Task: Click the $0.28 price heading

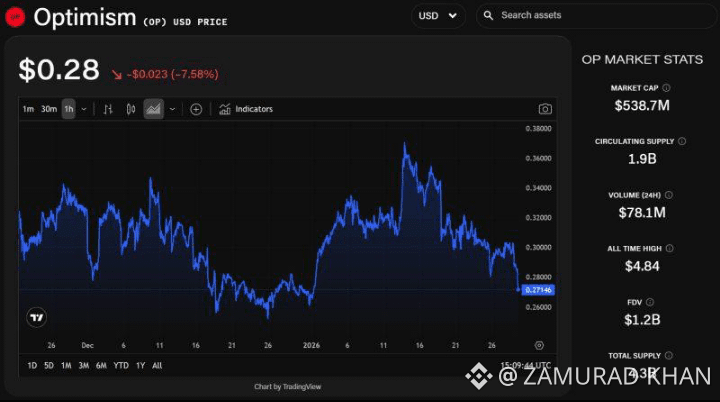Action: tap(59, 70)
